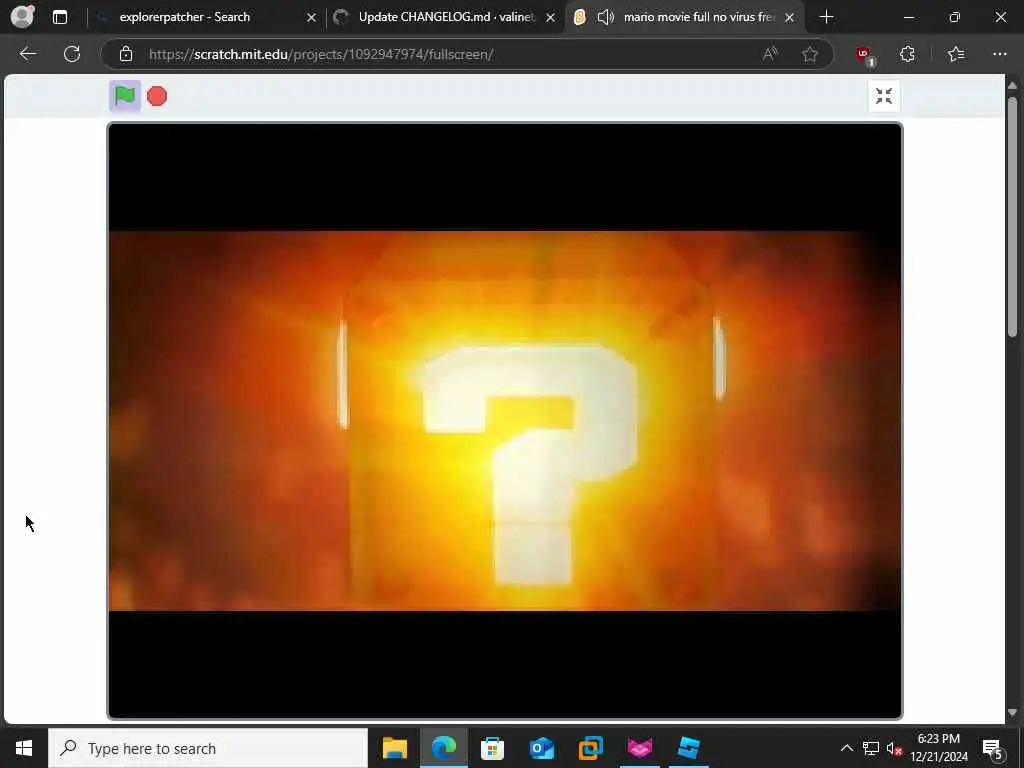The width and height of the screenshot is (1024, 768).
Task: Exit fullscreen mode using the shrink icon
Action: pyautogui.click(x=884, y=96)
